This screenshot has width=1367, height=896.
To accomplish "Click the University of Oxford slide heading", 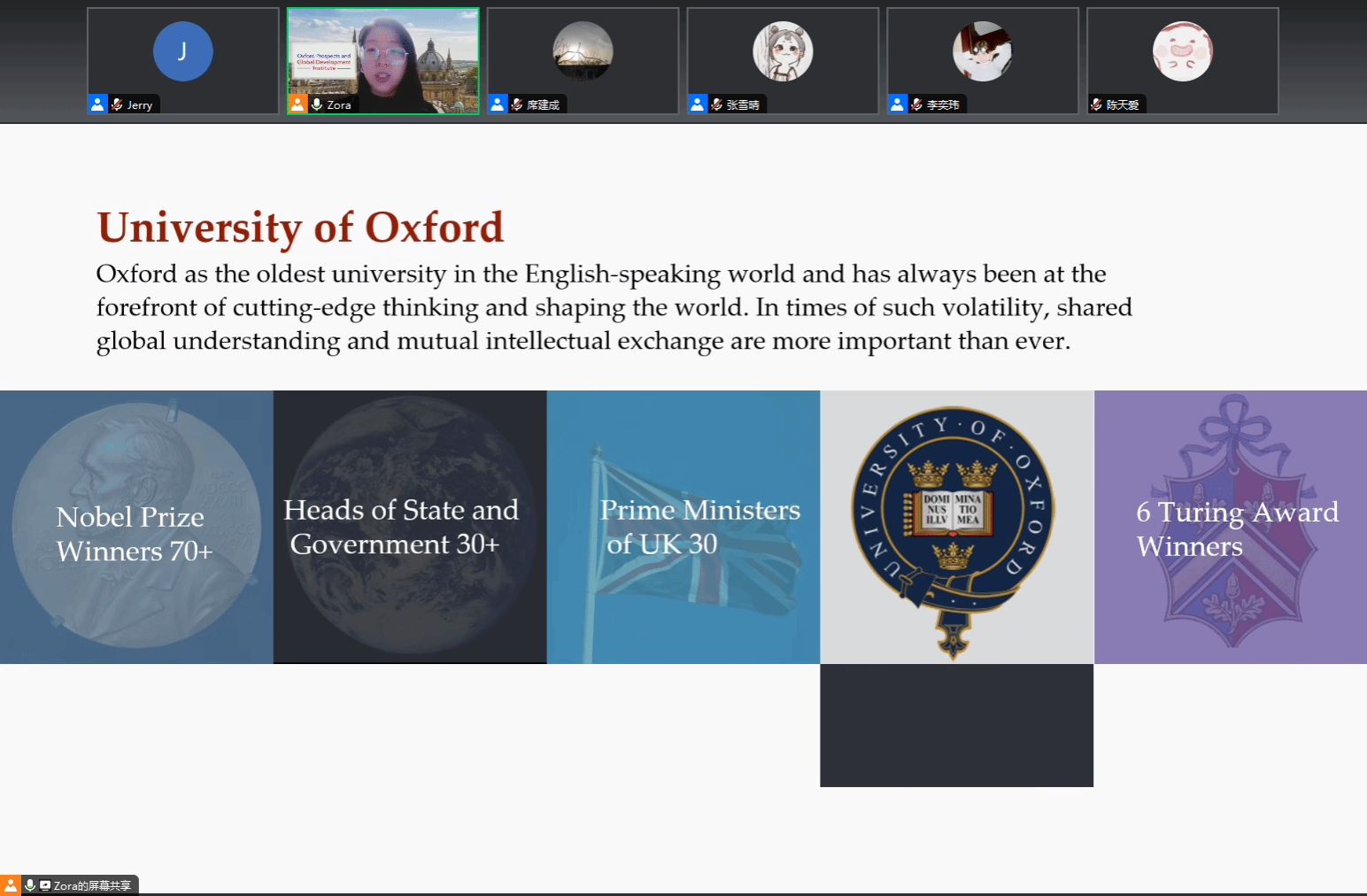I will click(300, 228).
